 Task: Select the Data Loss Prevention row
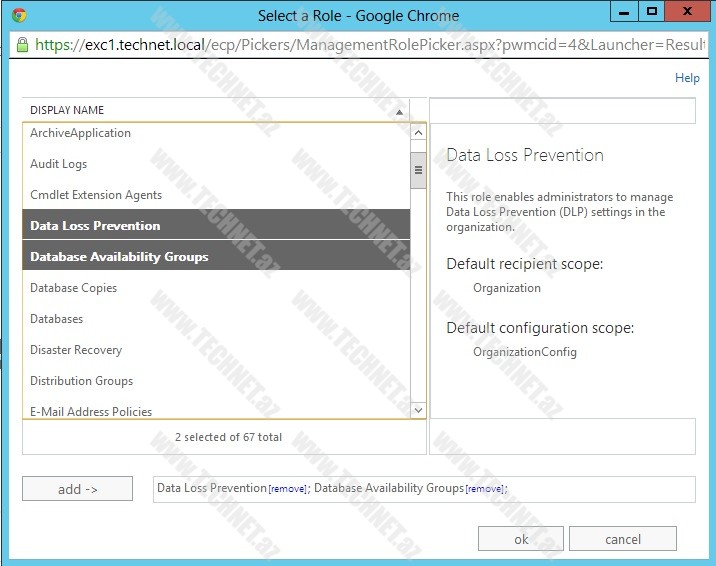point(95,226)
